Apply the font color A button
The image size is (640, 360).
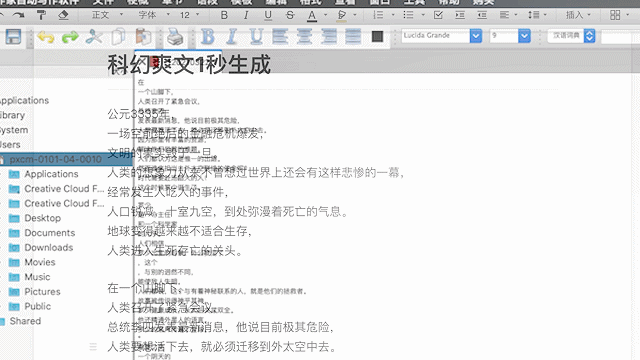312,16
